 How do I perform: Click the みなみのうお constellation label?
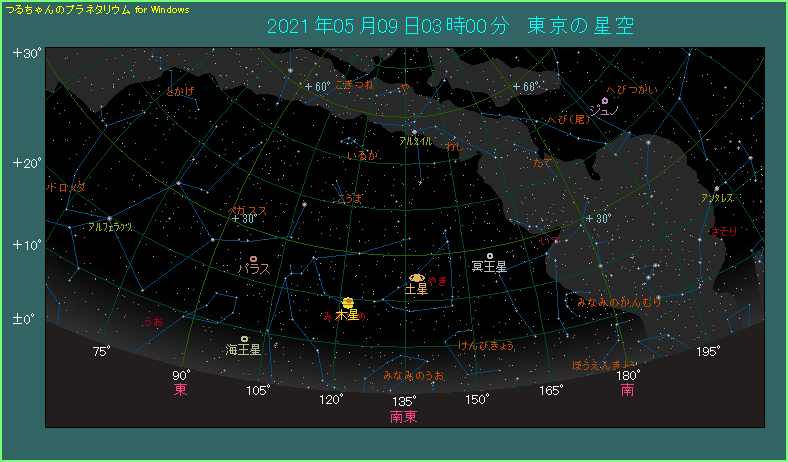tap(413, 375)
